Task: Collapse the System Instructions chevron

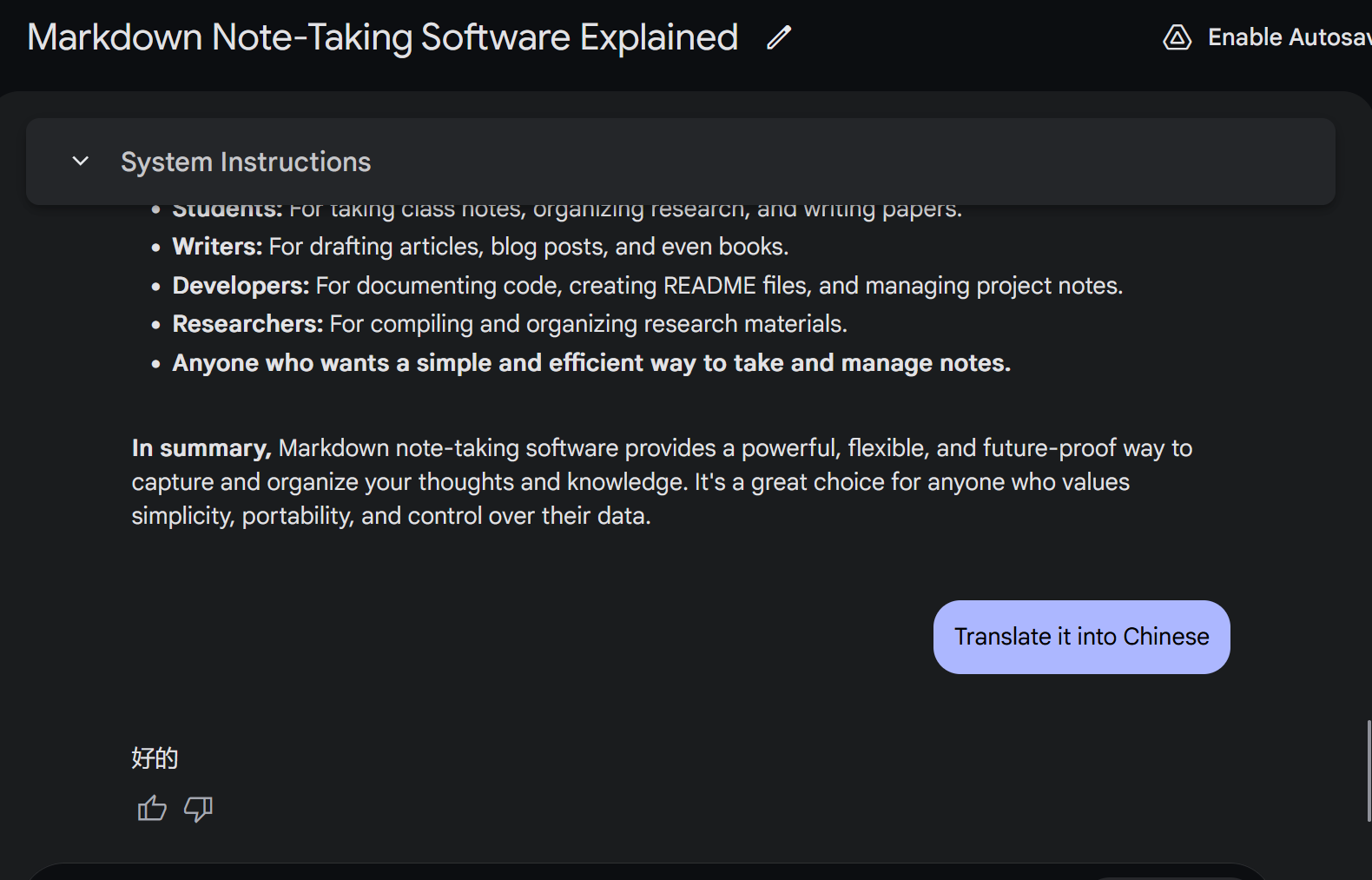Action: 81,162
